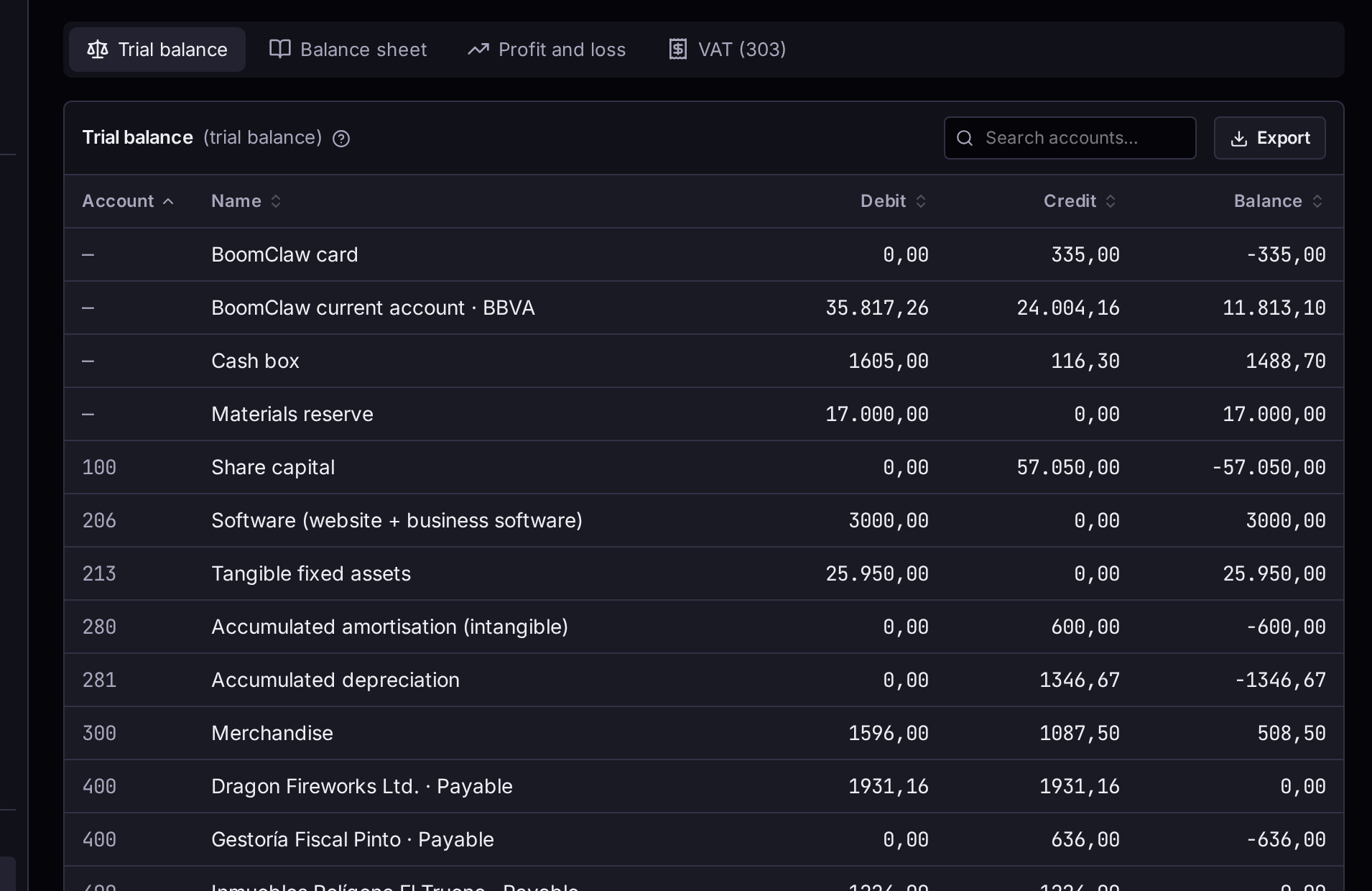The image size is (1372, 891).
Task: Open Share capital account
Action: pos(273,468)
